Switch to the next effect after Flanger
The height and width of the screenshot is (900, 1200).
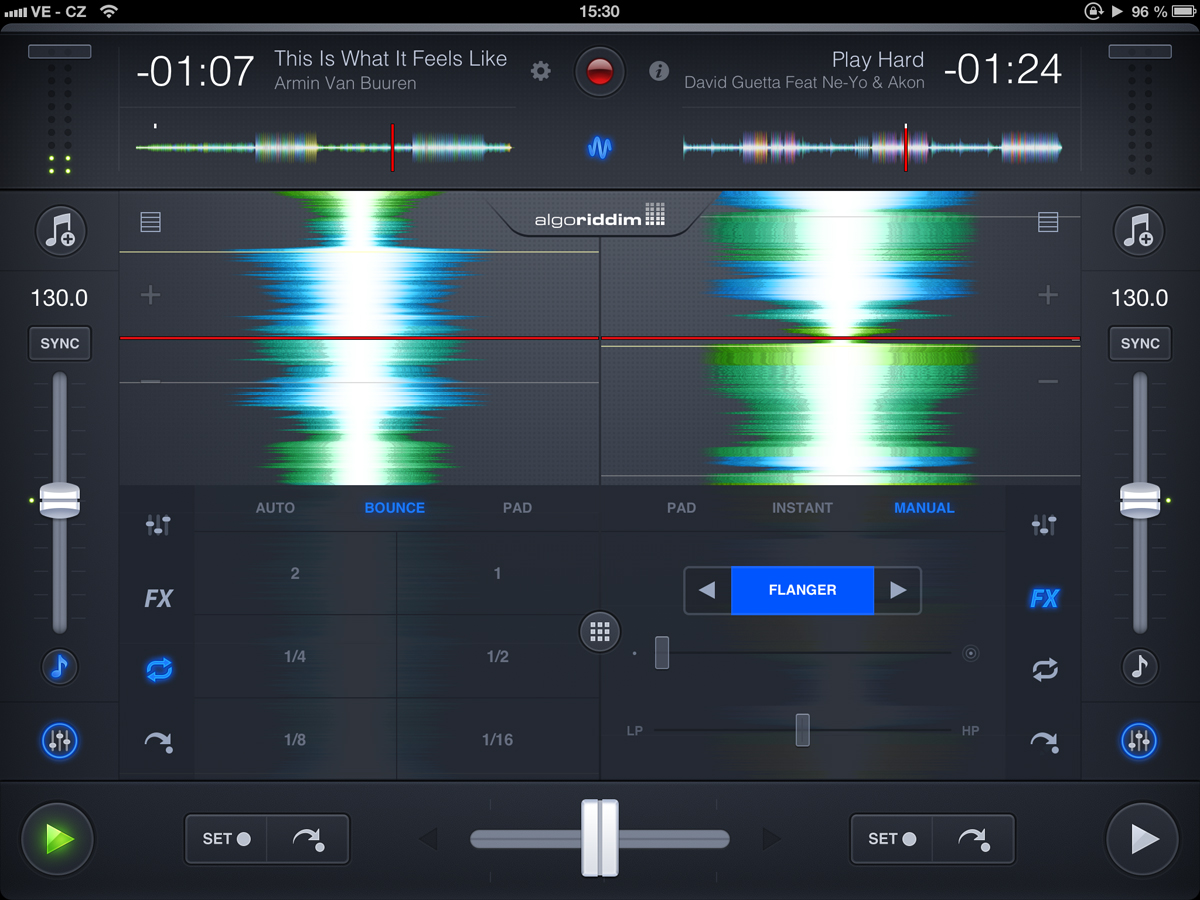tap(897, 590)
